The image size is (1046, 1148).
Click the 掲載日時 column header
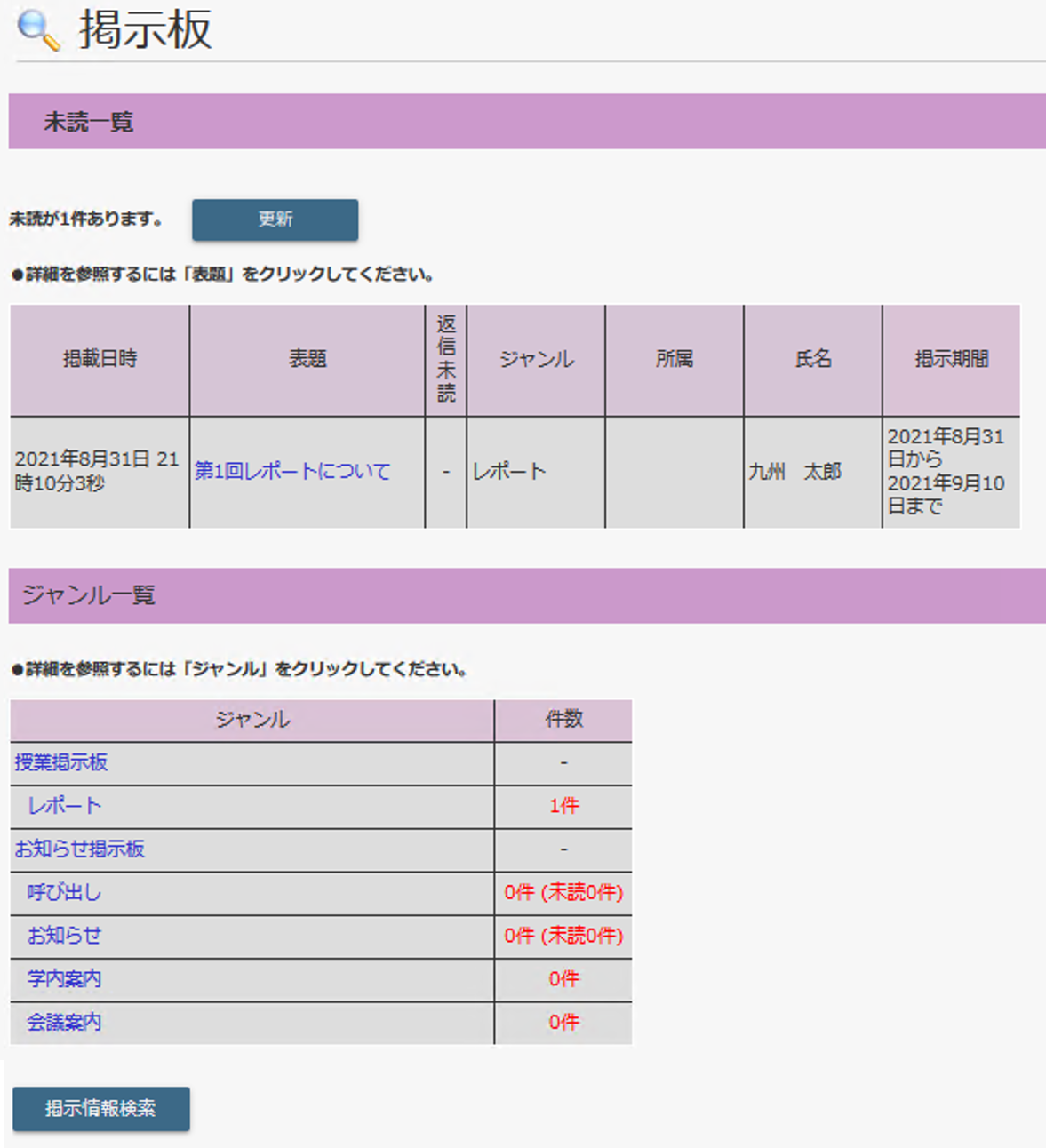pos(100,360)
